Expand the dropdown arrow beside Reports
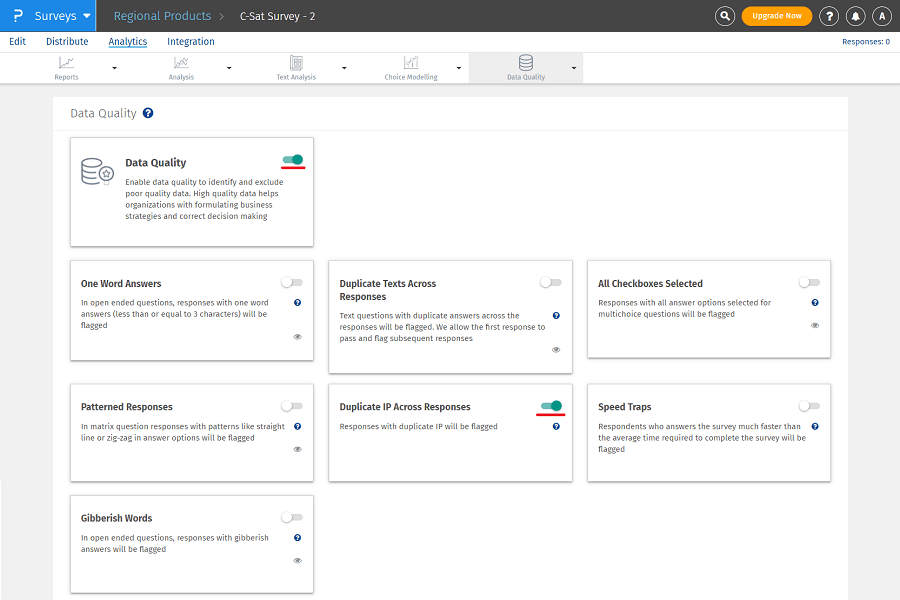 coord(114,68)
